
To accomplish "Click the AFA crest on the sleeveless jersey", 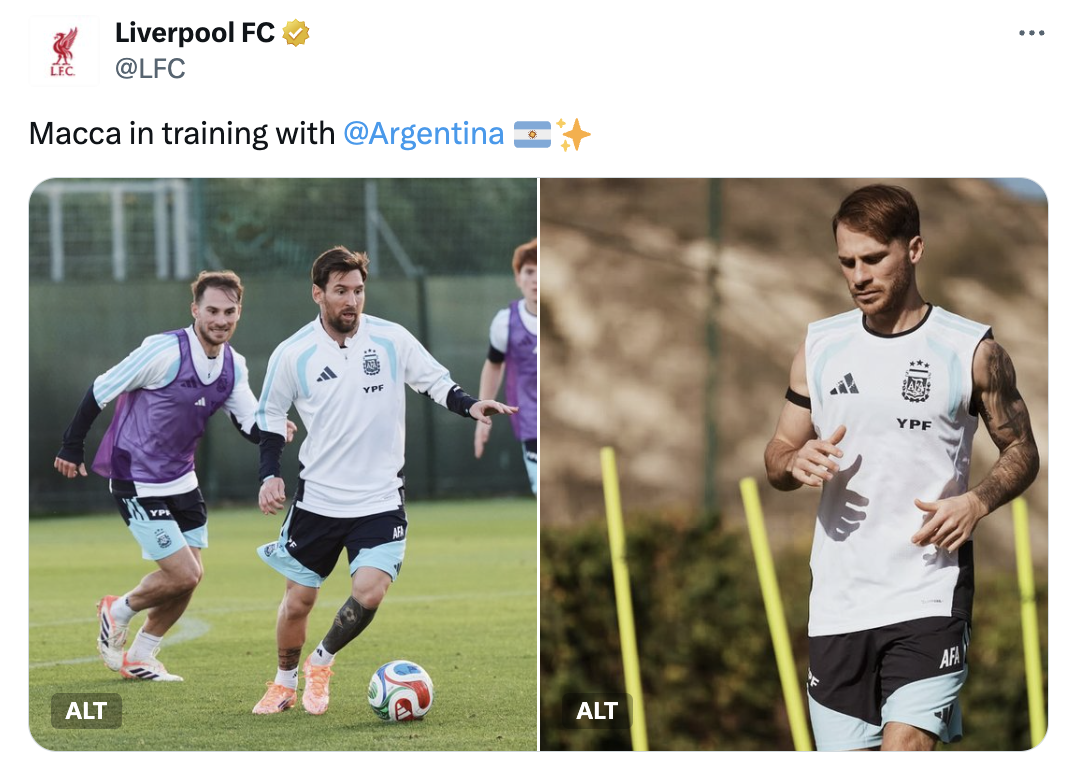I will 916,382.
